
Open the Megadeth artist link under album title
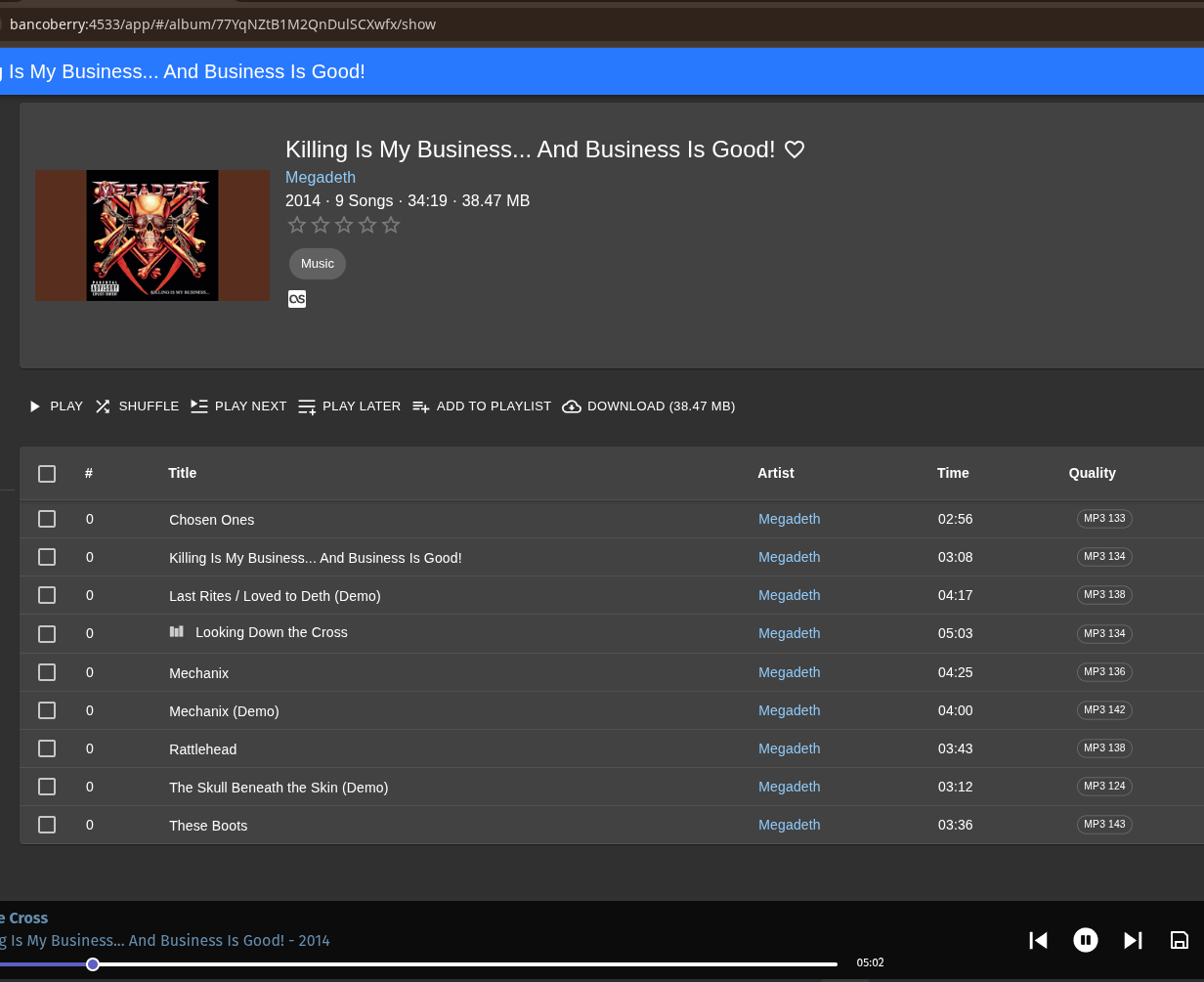coord(321,177)
